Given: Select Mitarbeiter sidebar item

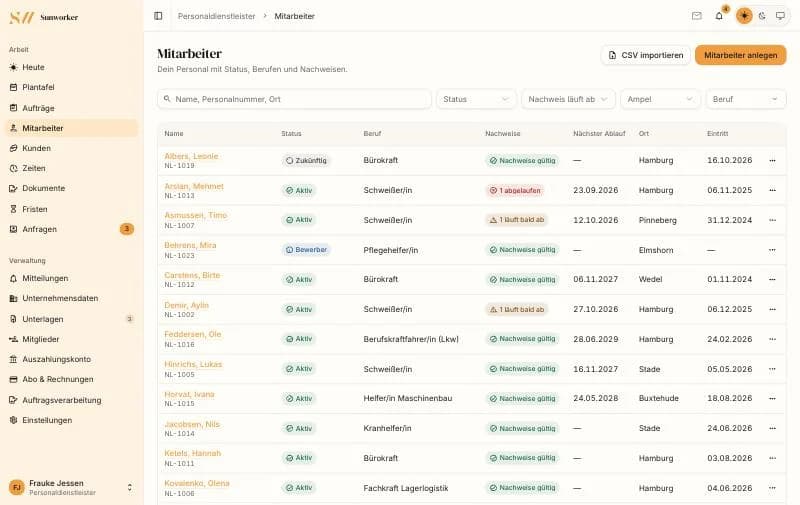Looking at the screenshot, I should 71,128.
